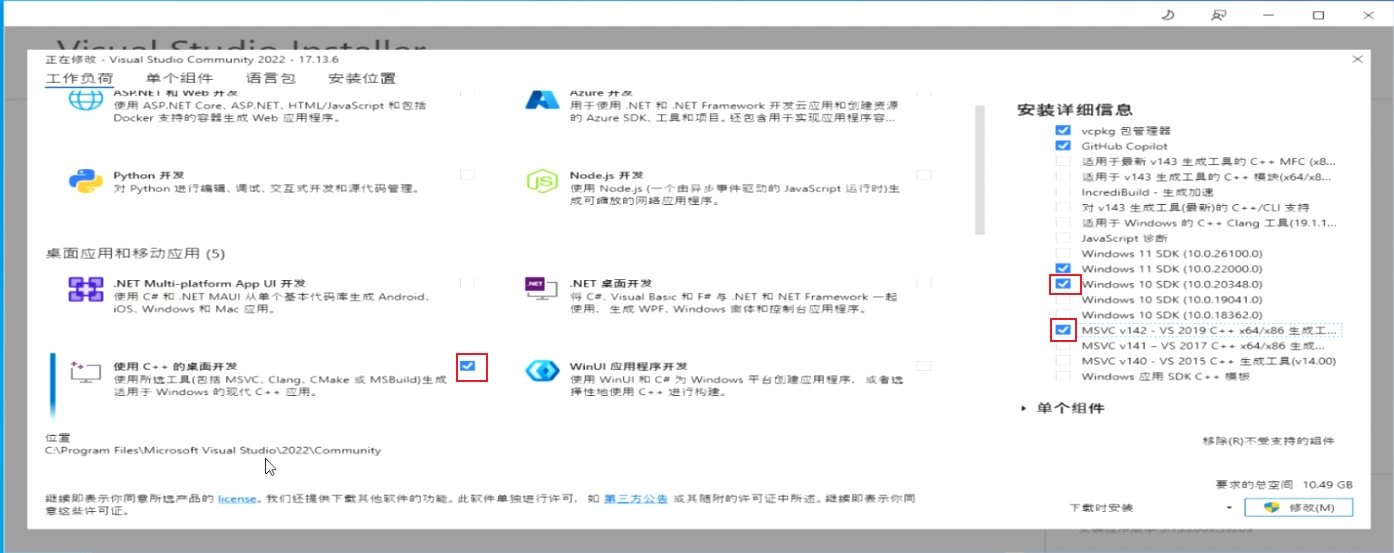
Task: Check the WinUI 应用程序开发 workload checkbox
Action: coord(923,366)
